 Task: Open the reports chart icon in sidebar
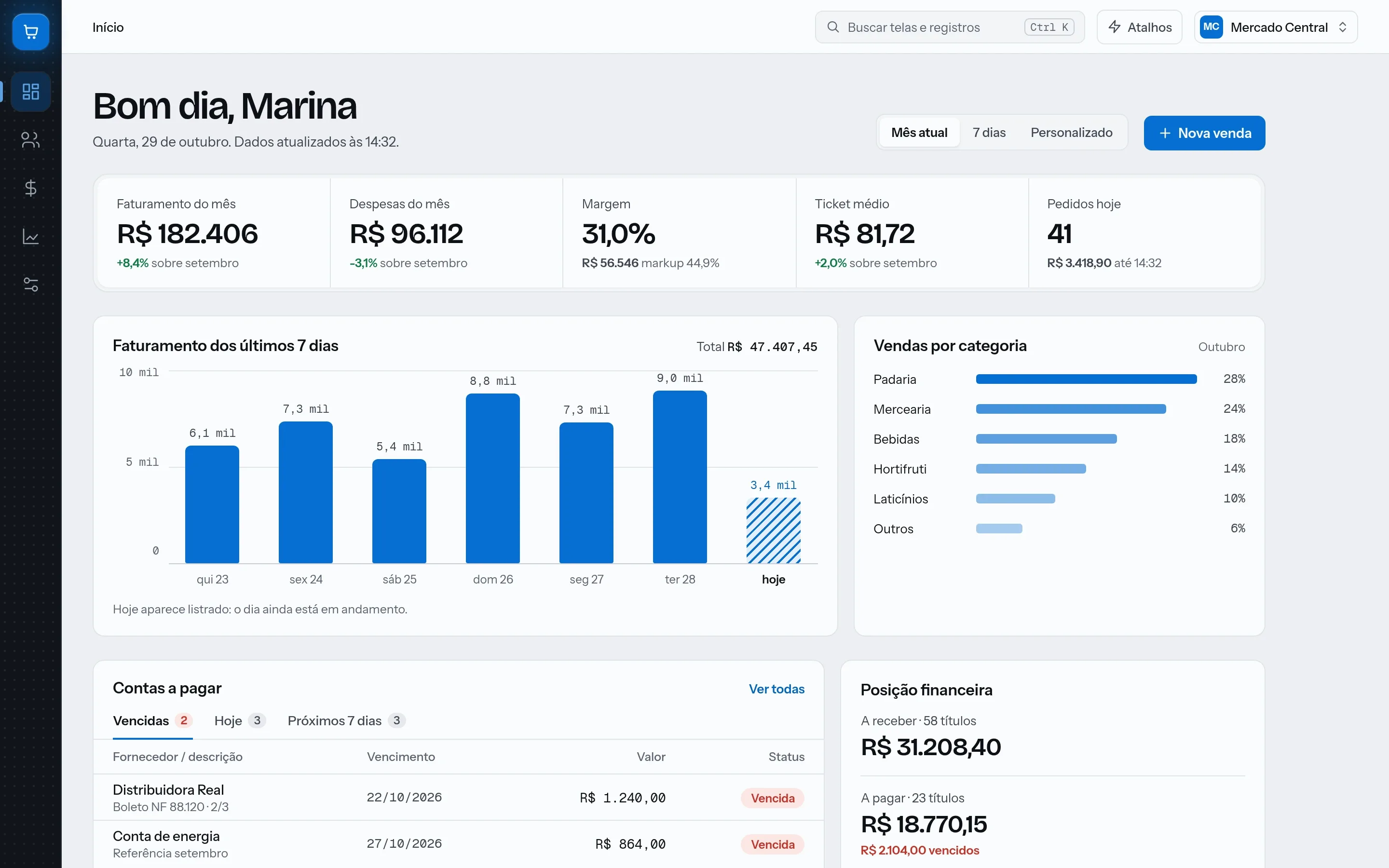(x=30, y=236)
